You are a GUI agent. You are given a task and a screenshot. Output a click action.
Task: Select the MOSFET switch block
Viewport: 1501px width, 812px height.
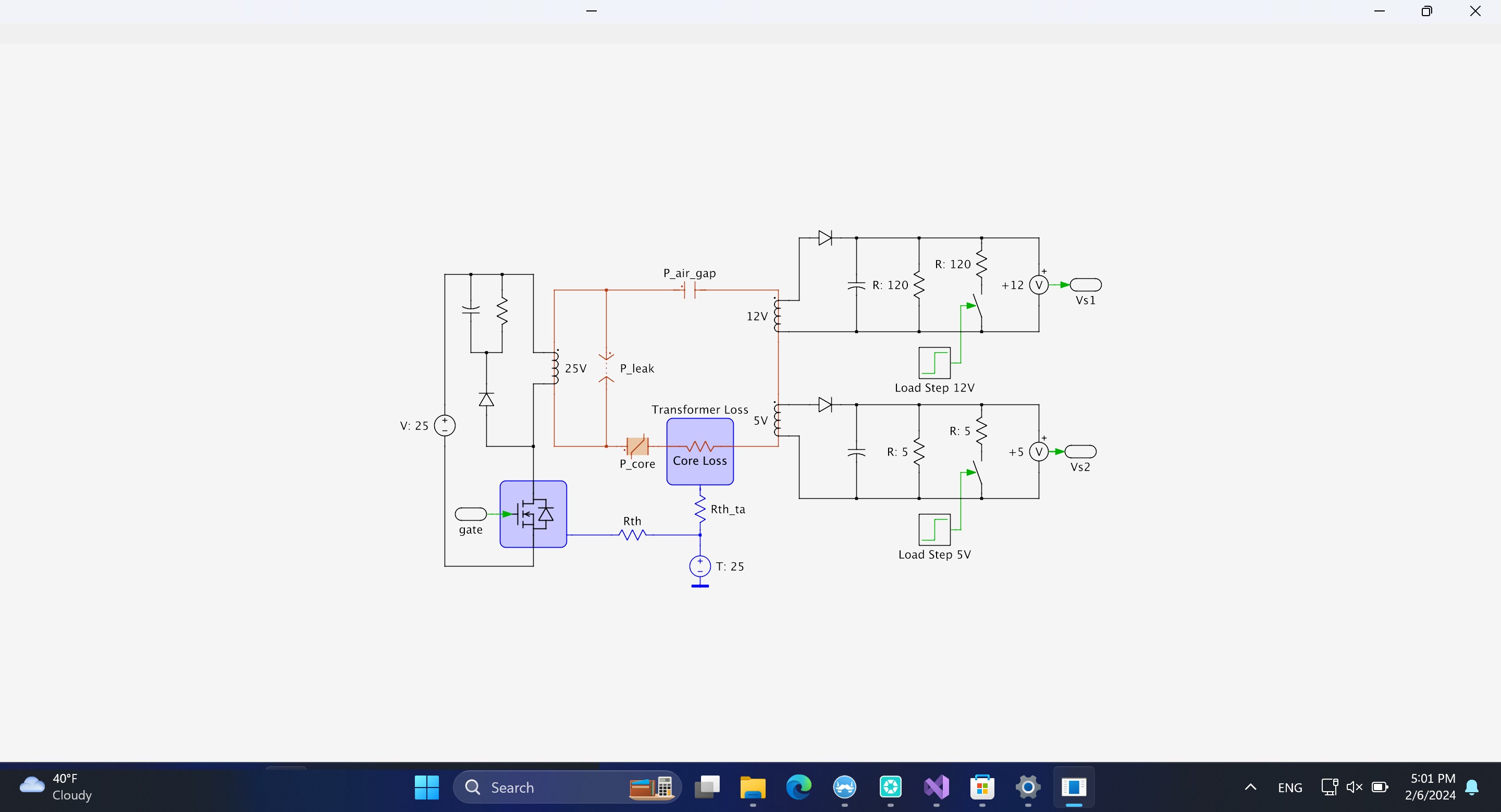(533, 514)
